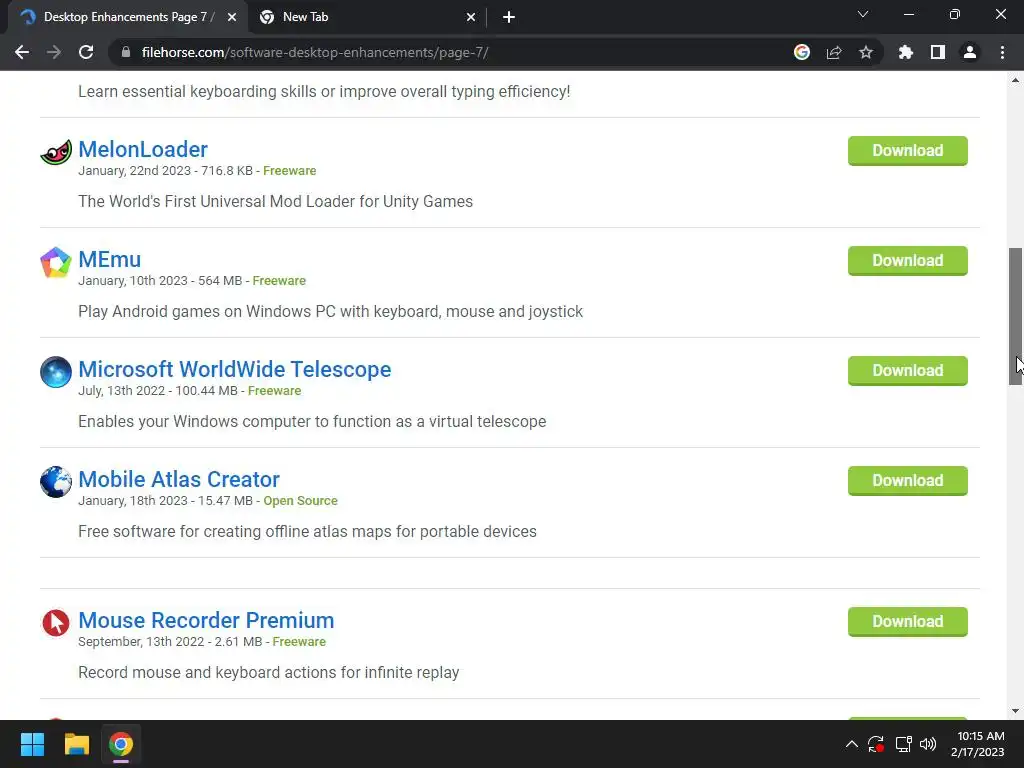Reload the page with the refresh icon

86,52
